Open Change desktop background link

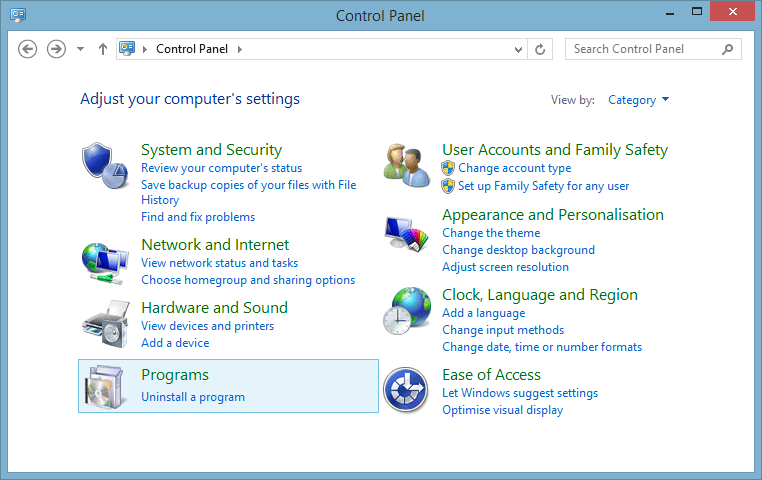tap(519, 250)
